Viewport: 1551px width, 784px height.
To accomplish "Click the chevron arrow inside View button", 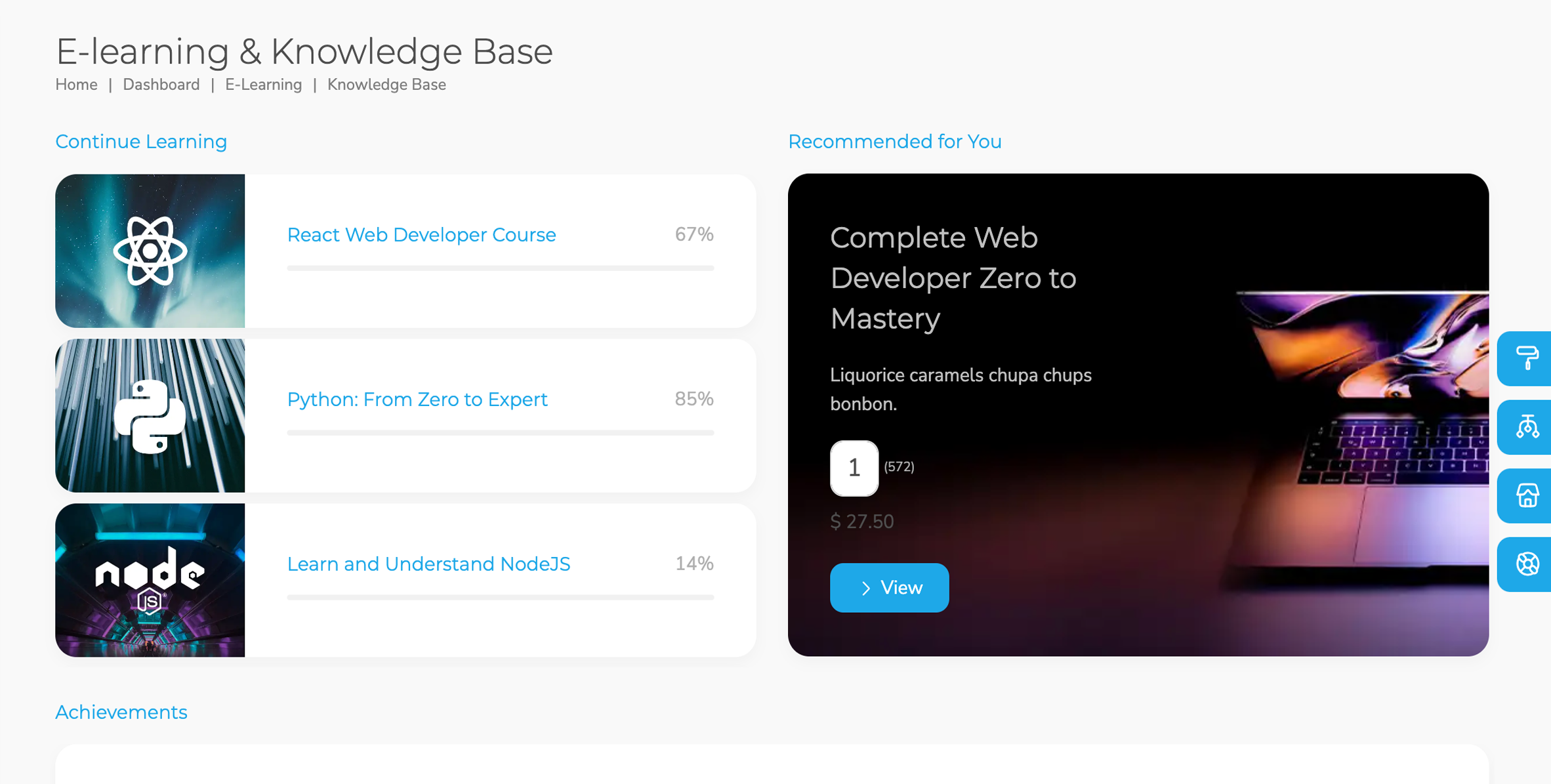I will click(866, 588).
